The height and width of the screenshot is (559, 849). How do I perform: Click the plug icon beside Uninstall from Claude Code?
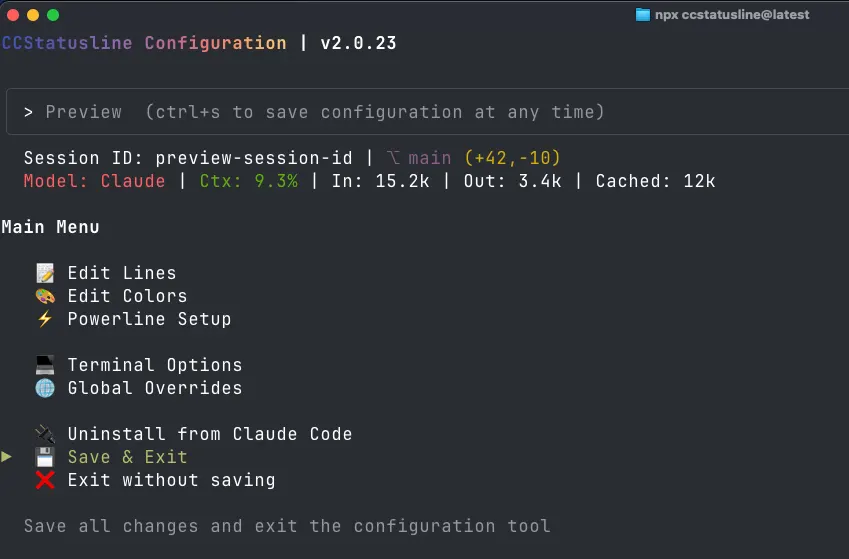click(45, 434)
